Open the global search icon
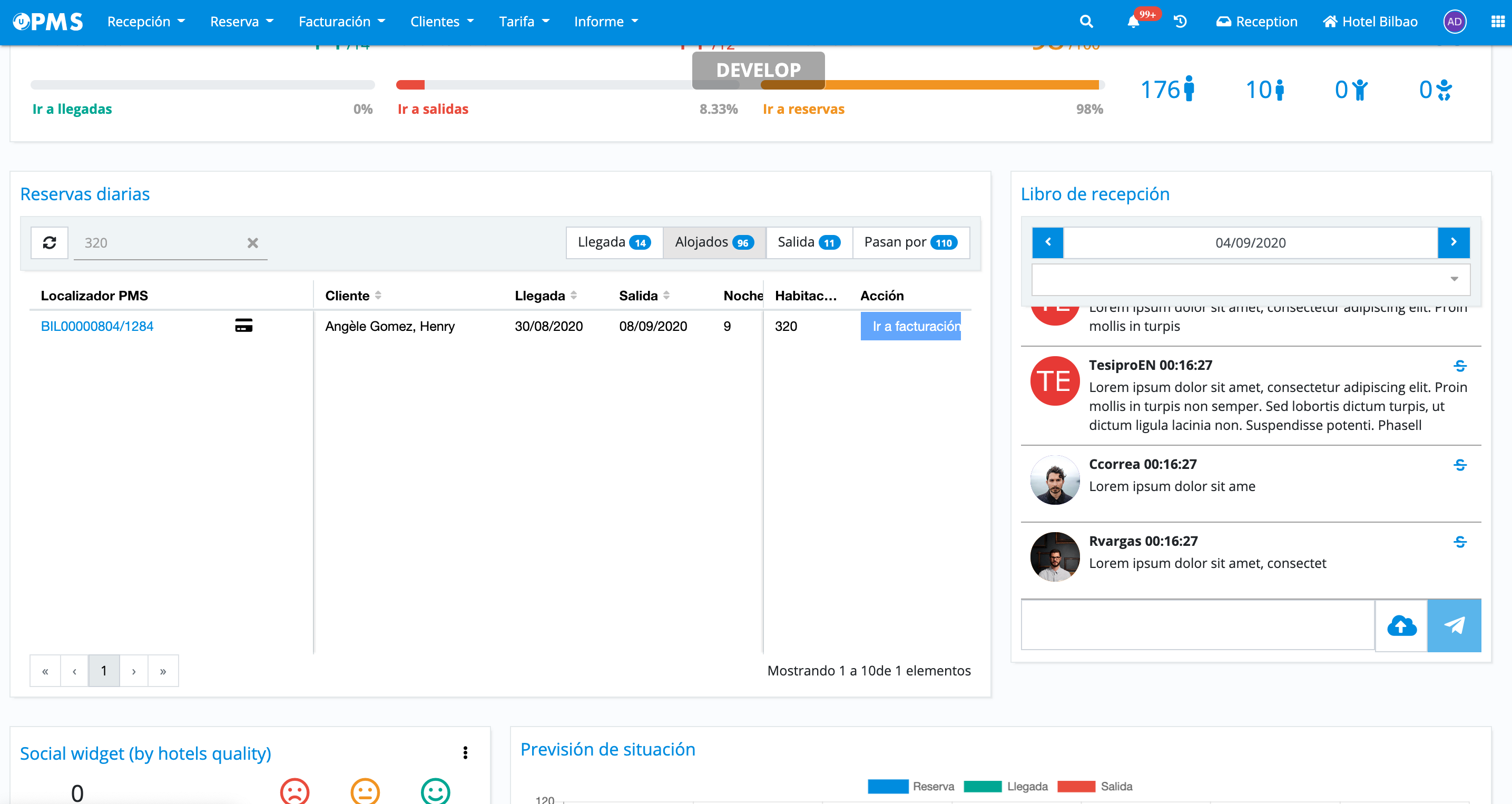This screenshot has width=1512, height=804. click(x=1086, y=22)
